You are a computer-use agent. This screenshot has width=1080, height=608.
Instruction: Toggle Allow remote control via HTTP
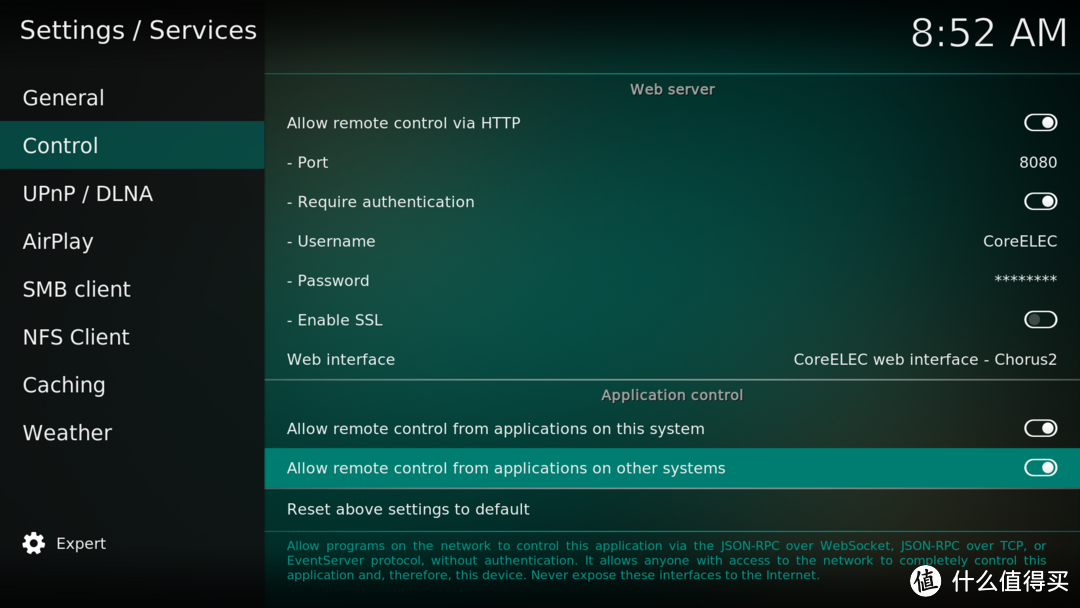[x=1040, y=123]
